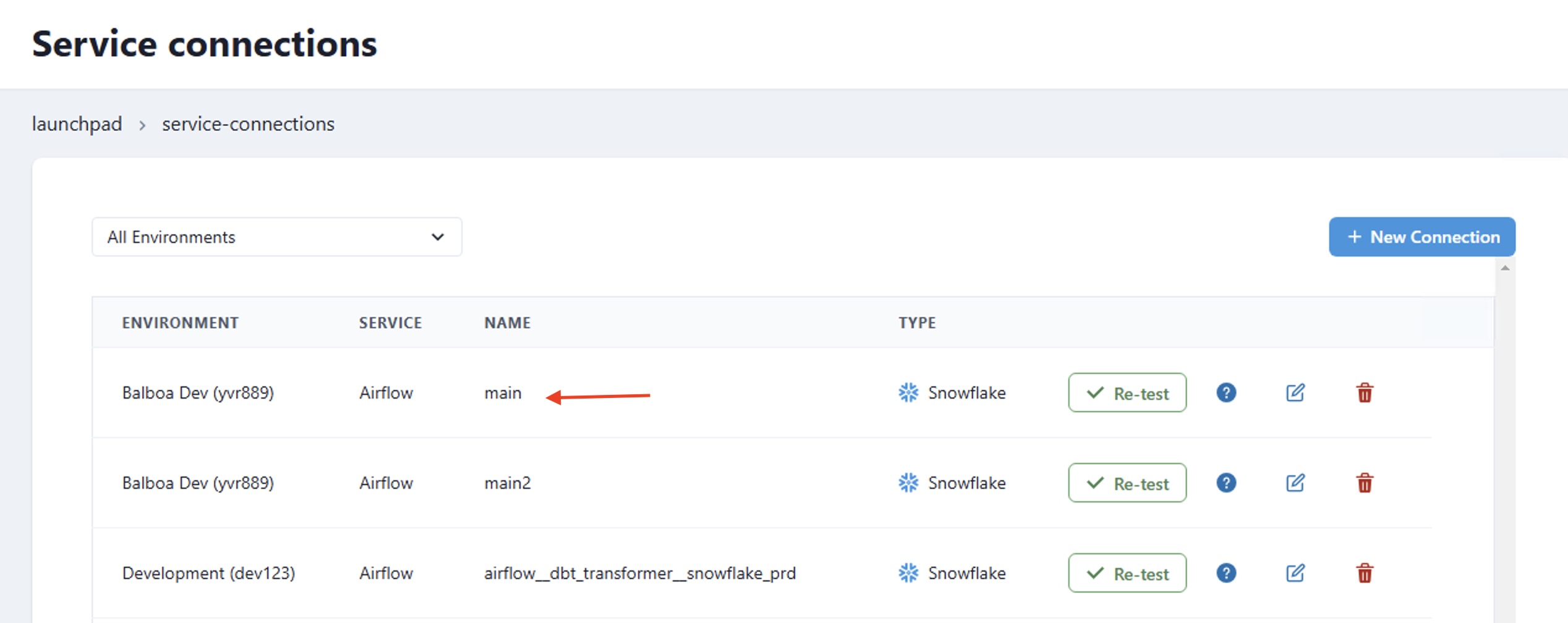Edit the main2 connection
Viewport: 1568px width, 623px height.
pos(1295,483)
